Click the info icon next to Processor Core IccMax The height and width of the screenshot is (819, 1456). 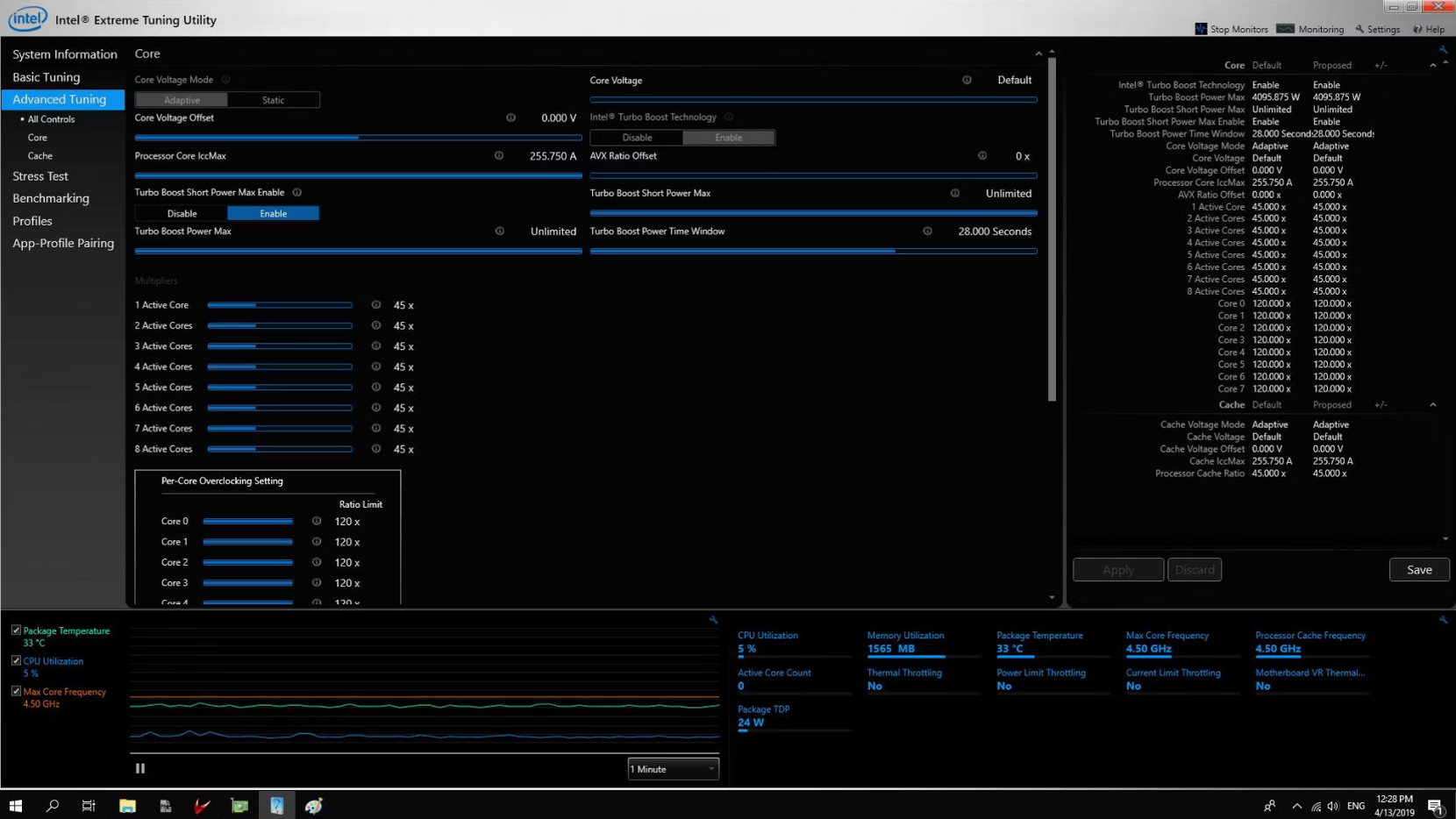click(x=499, y=156)
